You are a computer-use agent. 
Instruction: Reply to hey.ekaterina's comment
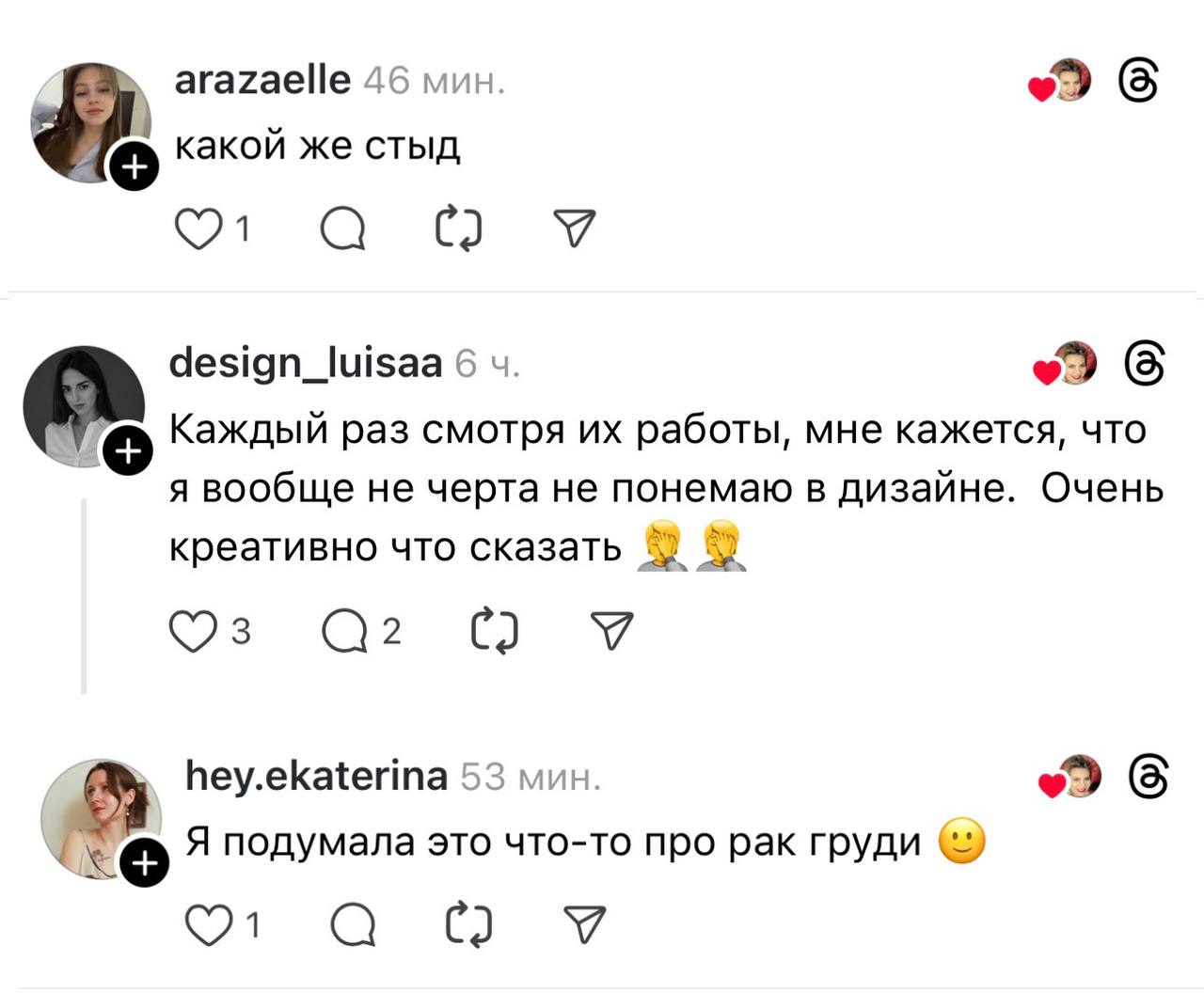coord(353,926)
